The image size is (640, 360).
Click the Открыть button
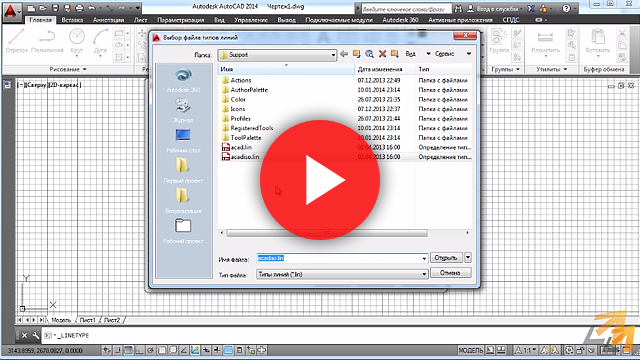[446, 258]
